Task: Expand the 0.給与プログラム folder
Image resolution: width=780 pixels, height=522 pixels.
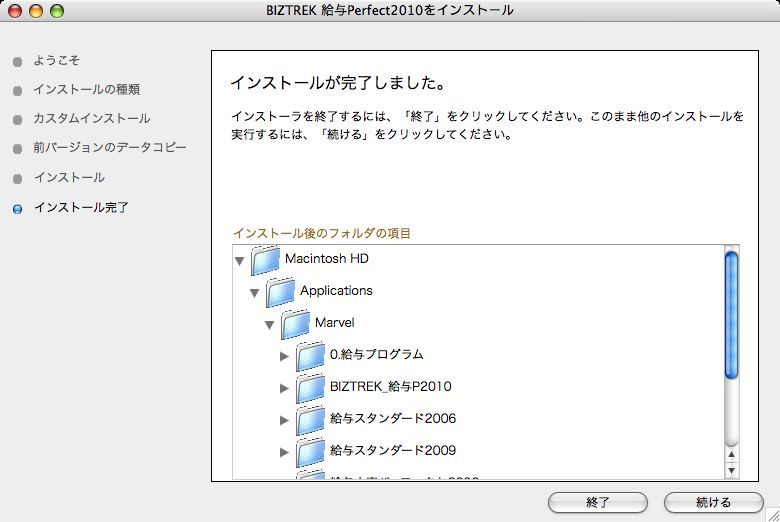Action: 284,356
